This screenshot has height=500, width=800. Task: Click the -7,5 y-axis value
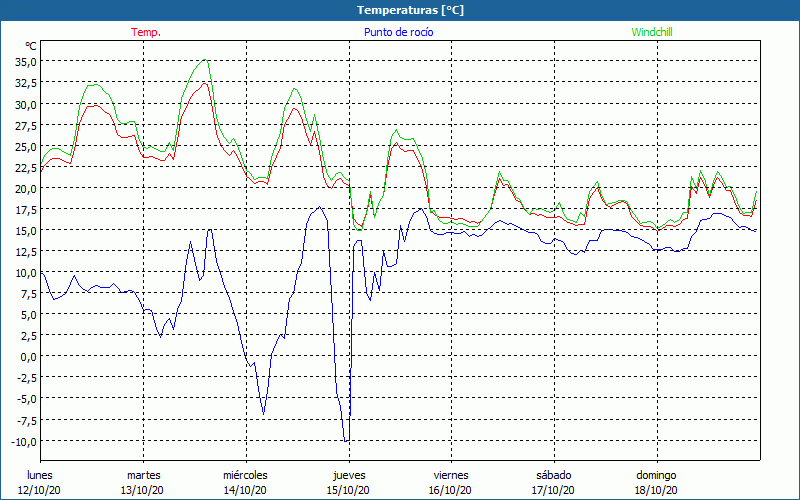click(26, 420)
